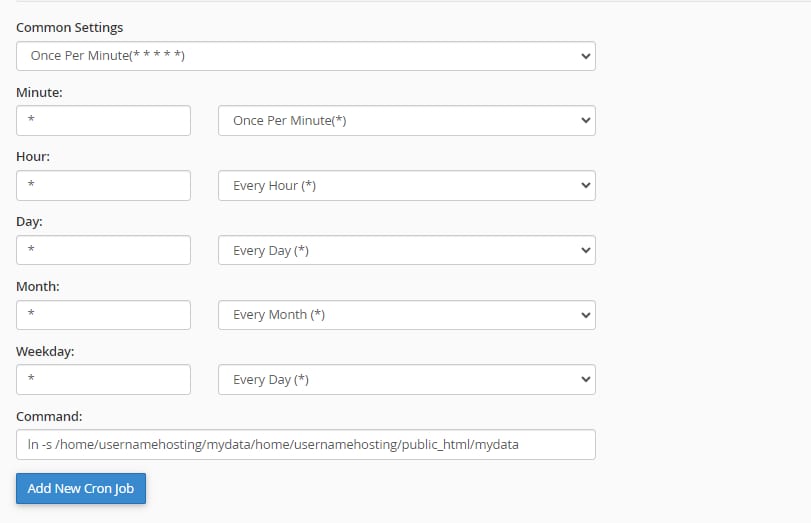
Task: Focus the Hour text input
Action: (x=103, y=186)
